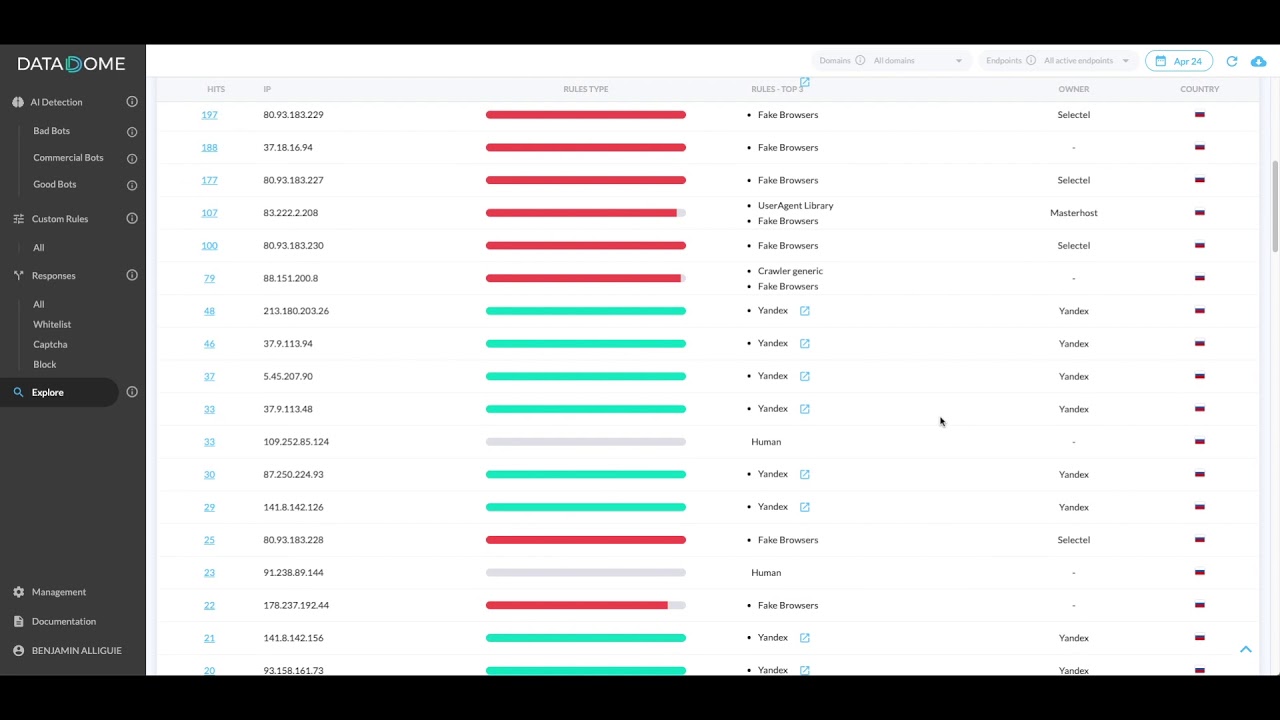Open Management in sidebar

tap(59, 592)
